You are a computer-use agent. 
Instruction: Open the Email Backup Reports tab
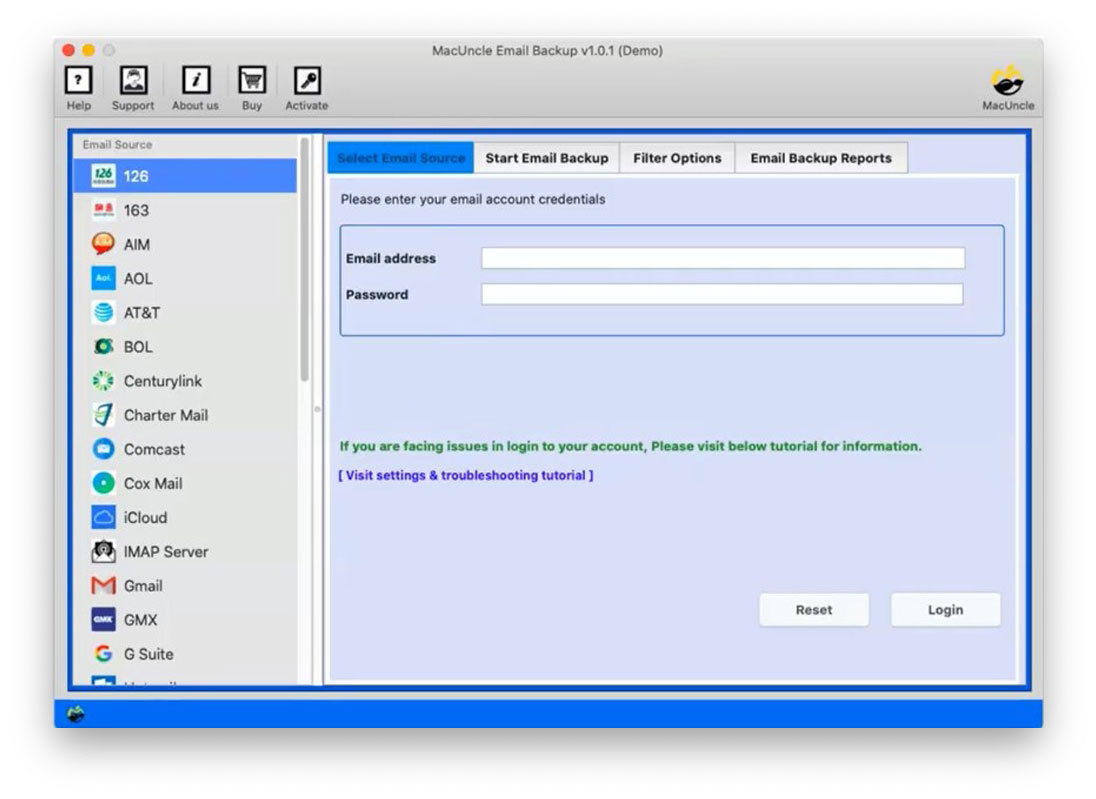820,158
